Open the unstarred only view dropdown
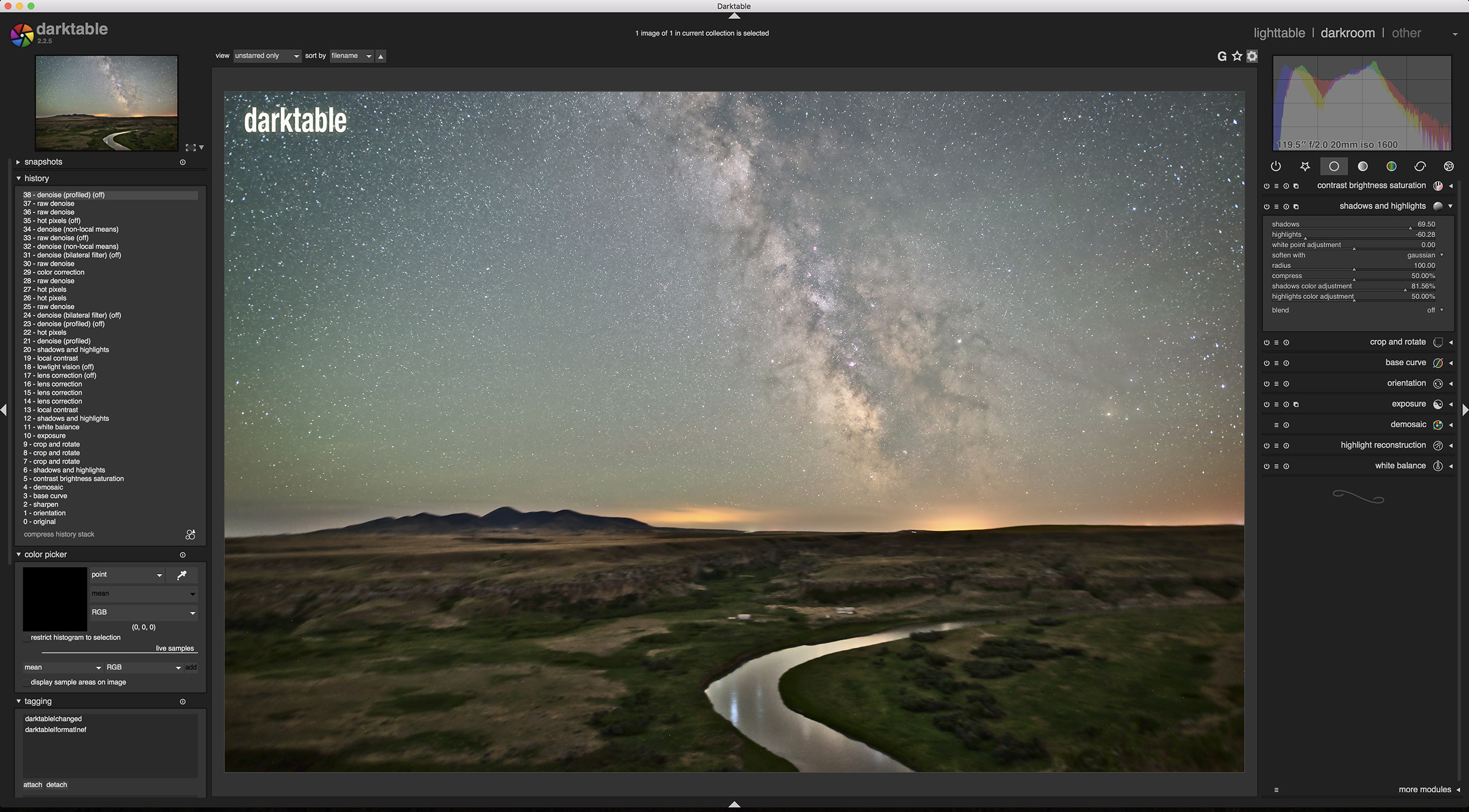The width and height of the screenshot is (1469, 812). (266, 56)
